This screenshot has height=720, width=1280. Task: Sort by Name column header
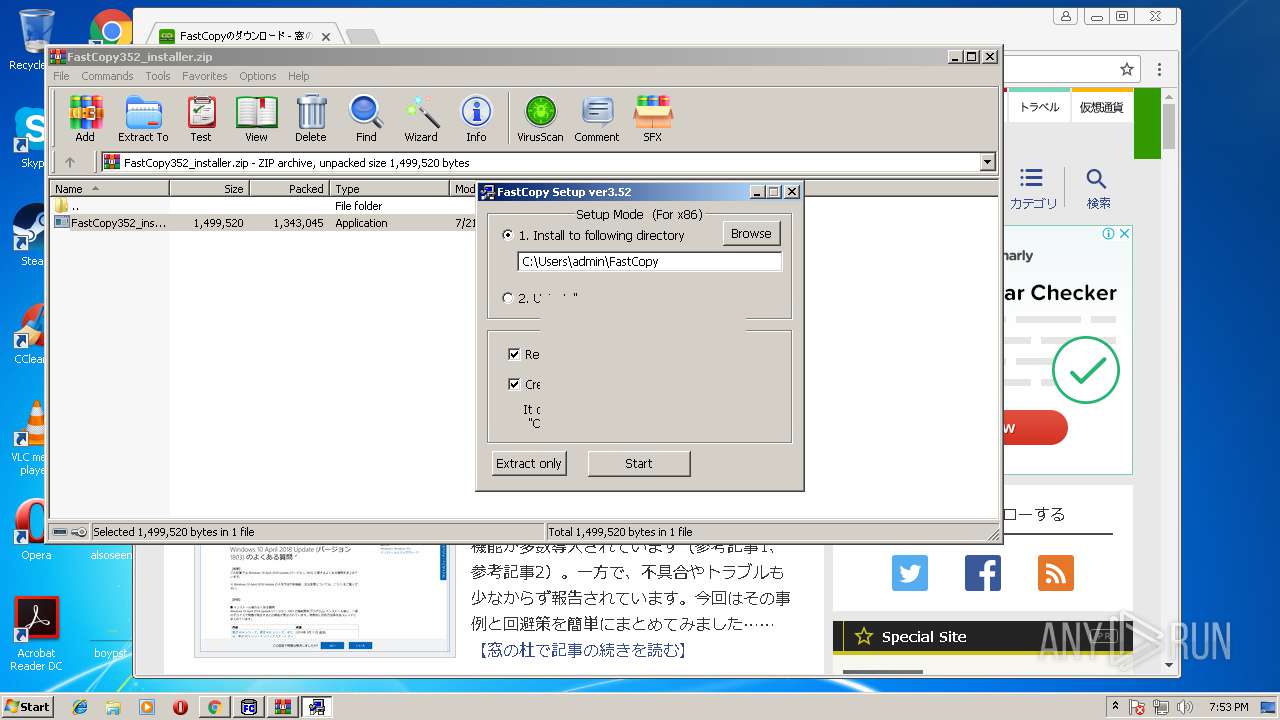[x=110, y=188]
